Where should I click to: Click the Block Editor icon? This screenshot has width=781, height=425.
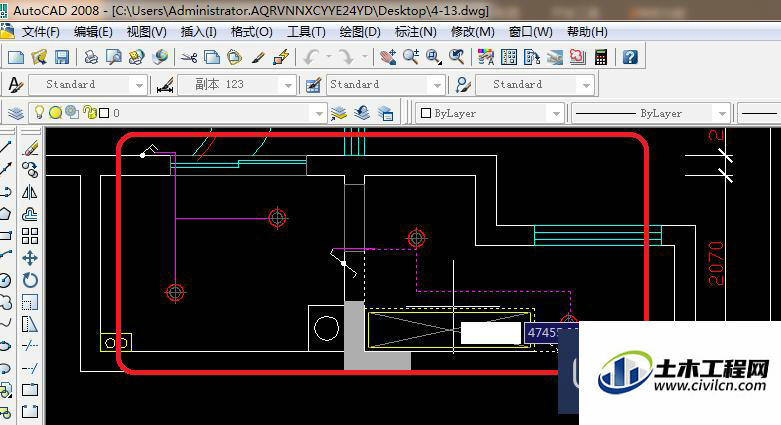[281, 57]
